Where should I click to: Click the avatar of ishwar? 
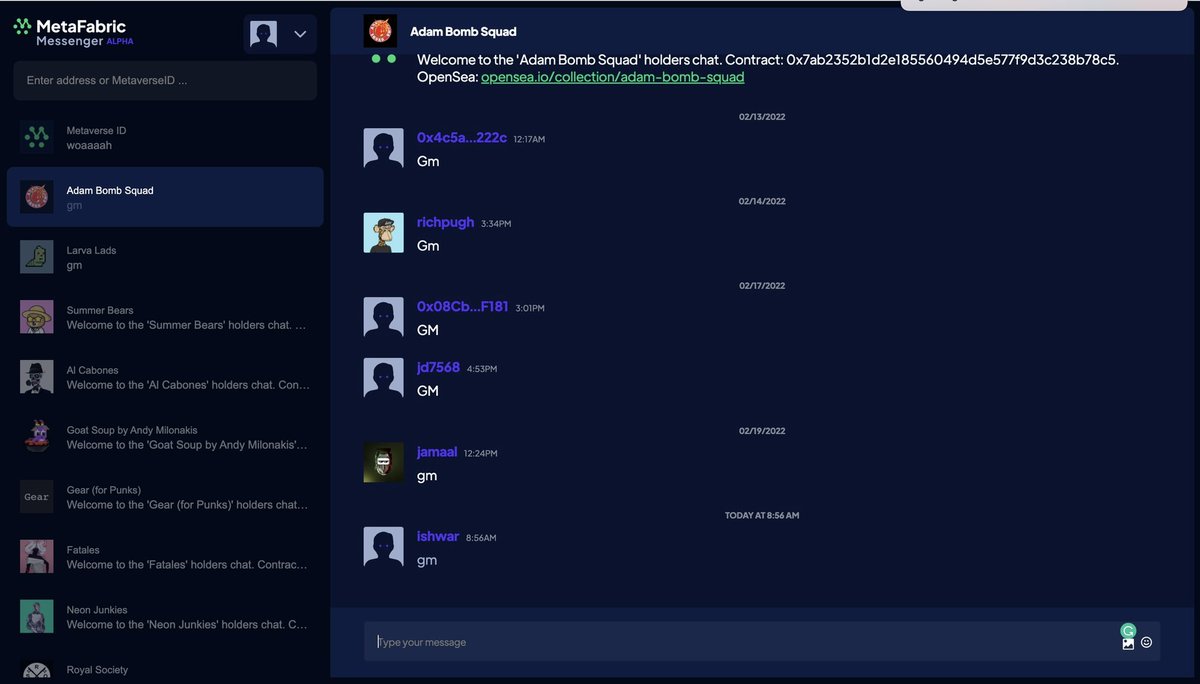(x=384, y=547)
